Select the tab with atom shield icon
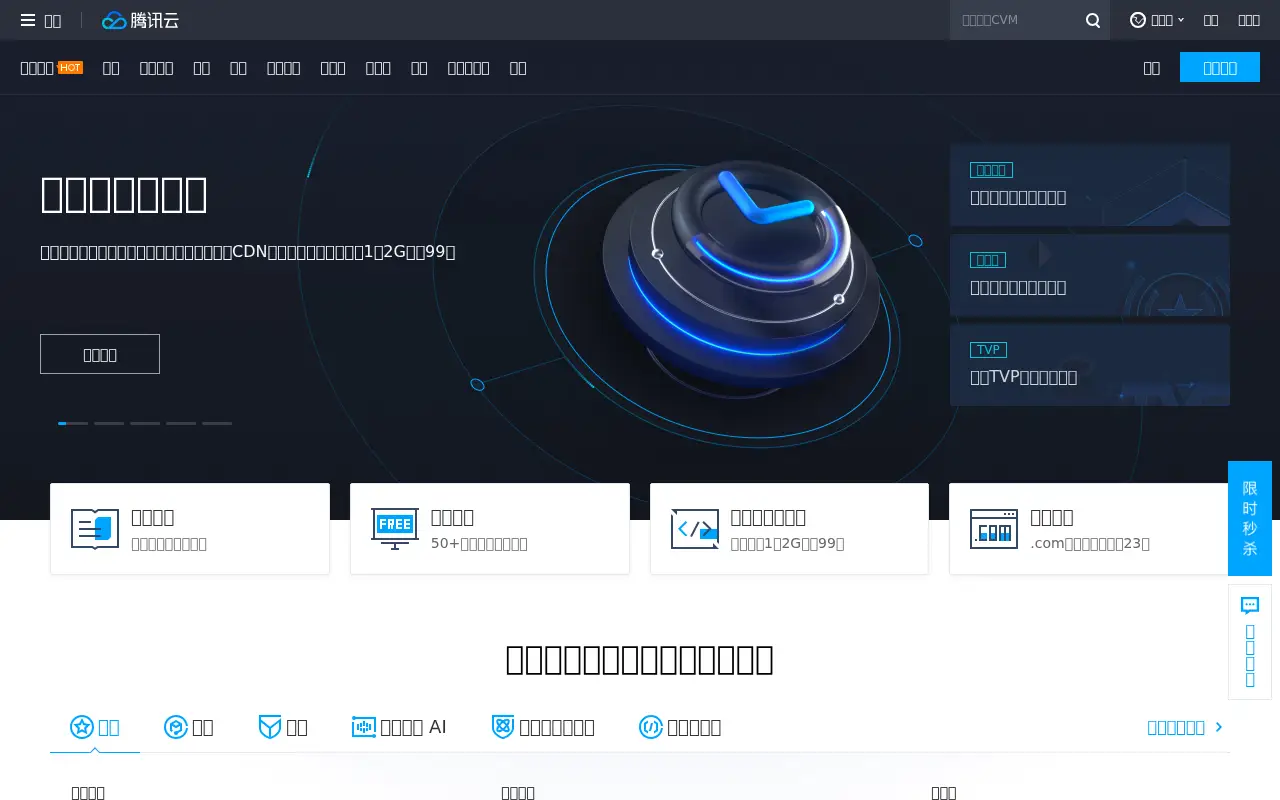Screen dimensions: 1280x800 [x=543, y=727]
